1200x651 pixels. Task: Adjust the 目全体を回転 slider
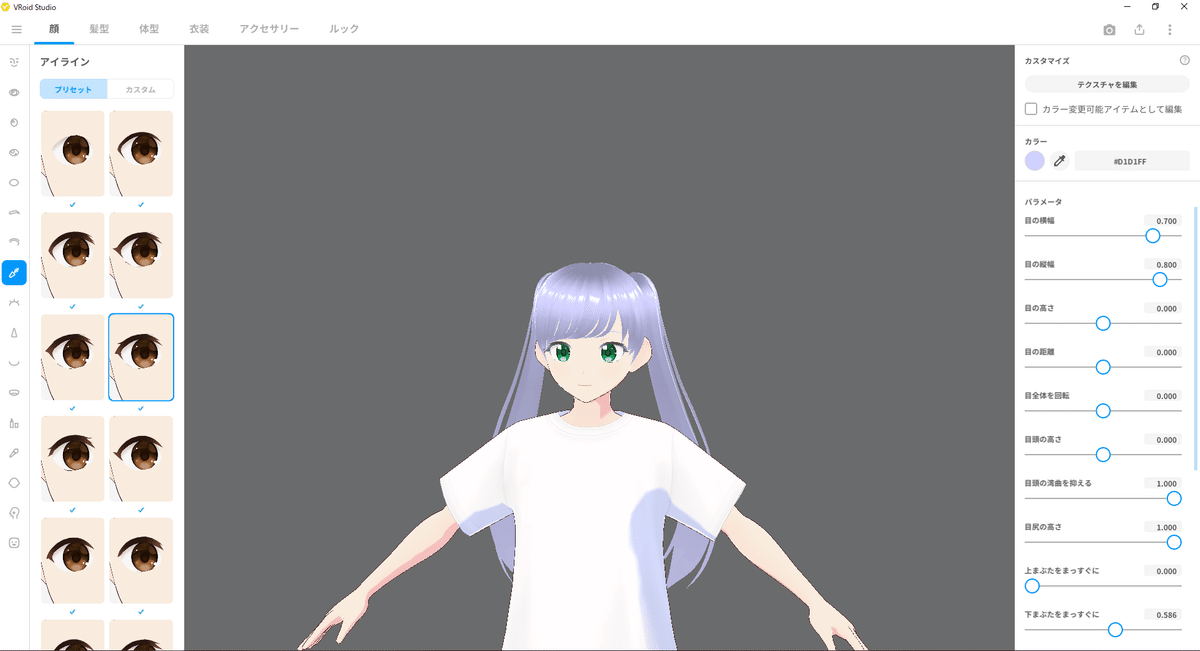coord(1103,411)
